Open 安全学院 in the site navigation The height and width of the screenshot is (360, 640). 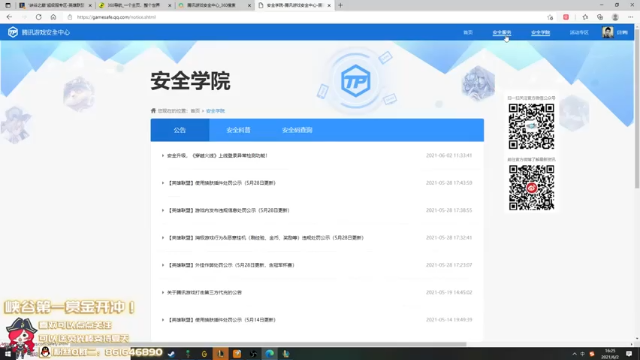(x=540, y=32)
